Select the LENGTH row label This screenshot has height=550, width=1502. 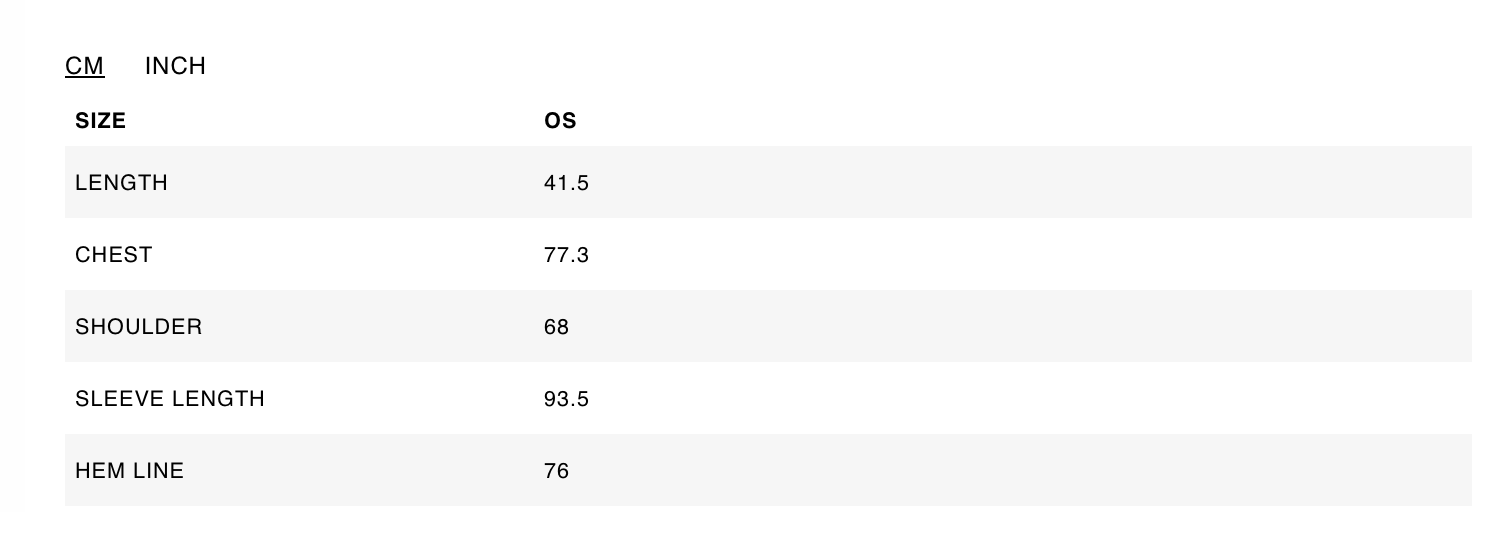click(121, 183)
